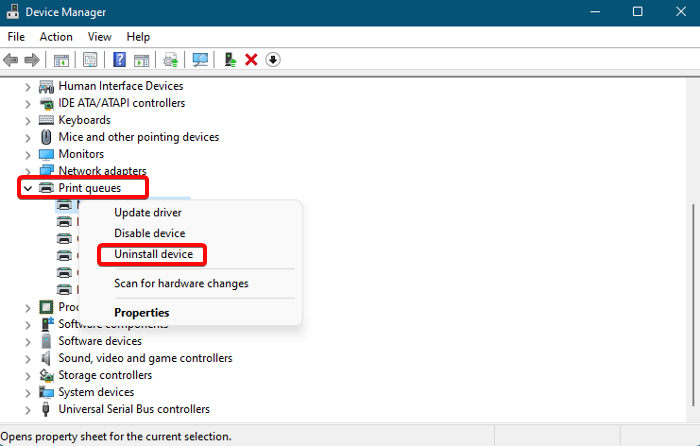
Task: Select the Mice and other pointing devices item
Action: (138, 137)
